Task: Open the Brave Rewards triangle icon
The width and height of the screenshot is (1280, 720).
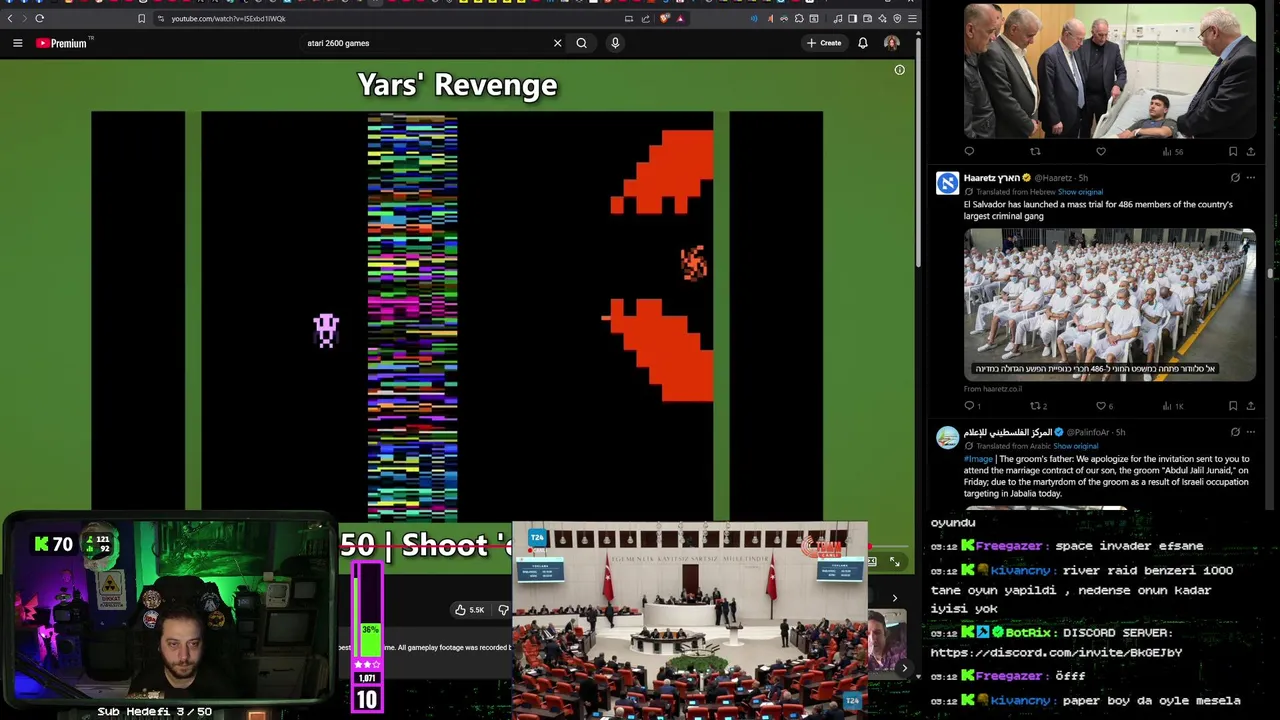Action: (680, 18)
